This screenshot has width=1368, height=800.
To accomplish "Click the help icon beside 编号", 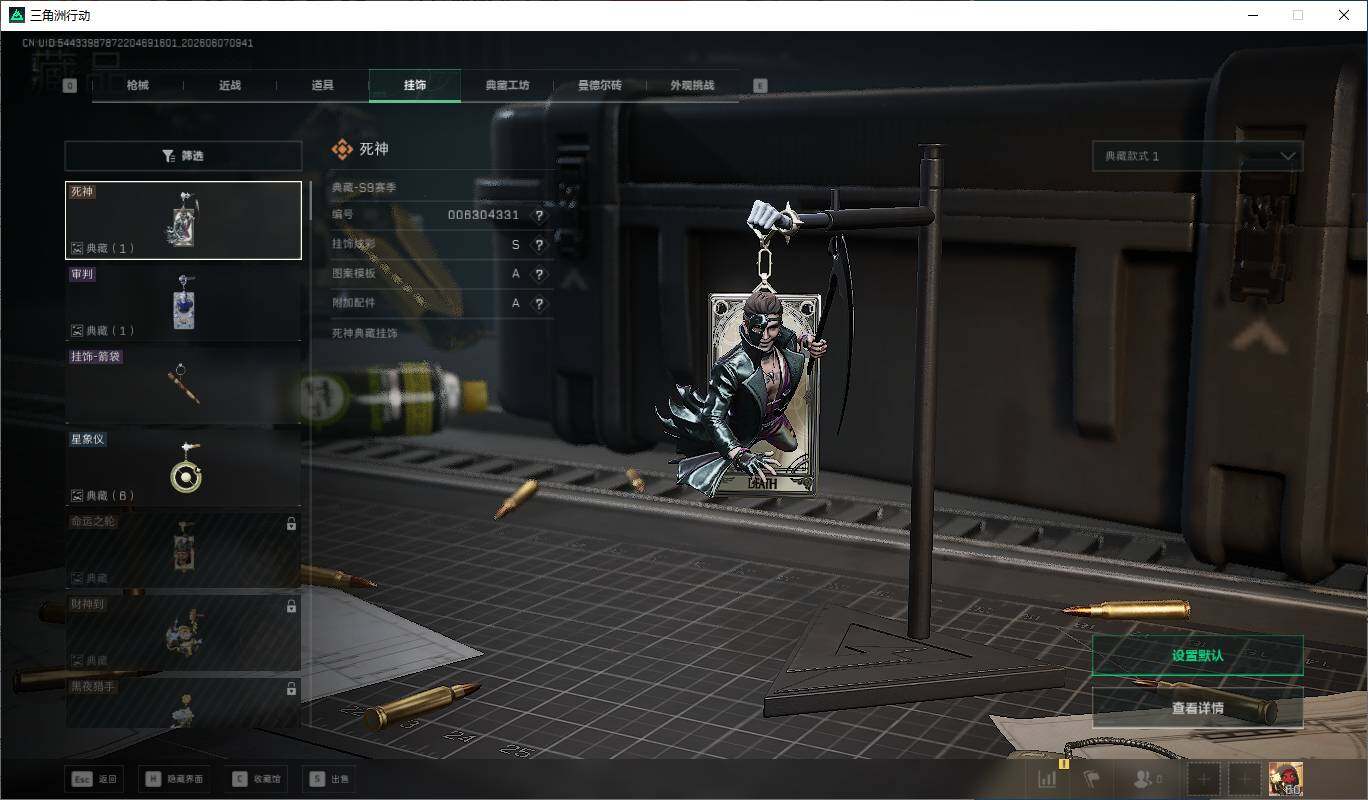I will pos(539,215).
